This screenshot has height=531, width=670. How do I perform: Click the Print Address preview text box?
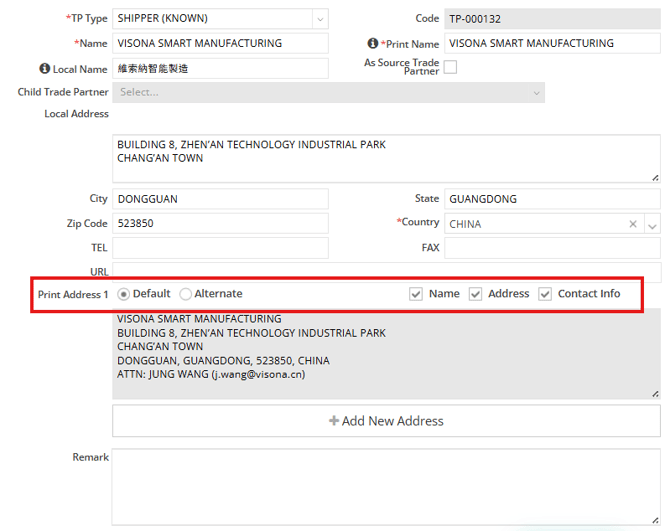[x=386, y=355]
